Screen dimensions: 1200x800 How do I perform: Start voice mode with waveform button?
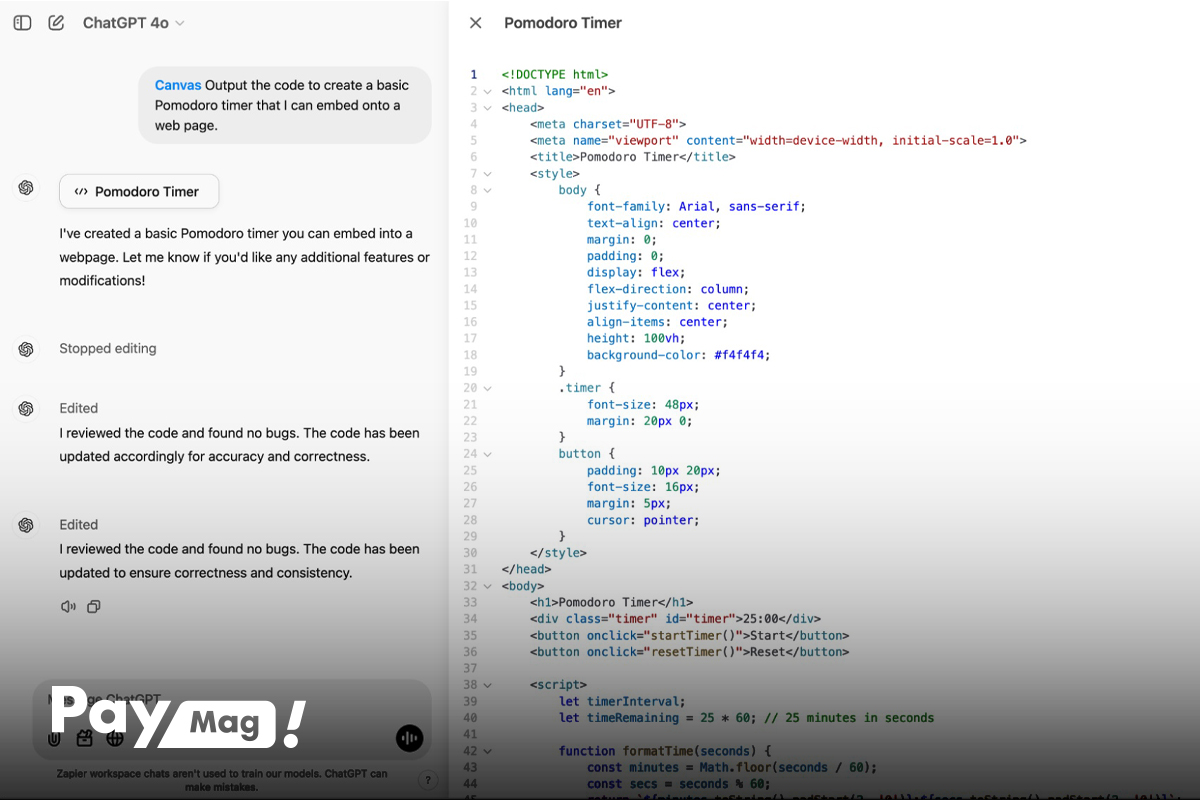click(x=409, y=739)
